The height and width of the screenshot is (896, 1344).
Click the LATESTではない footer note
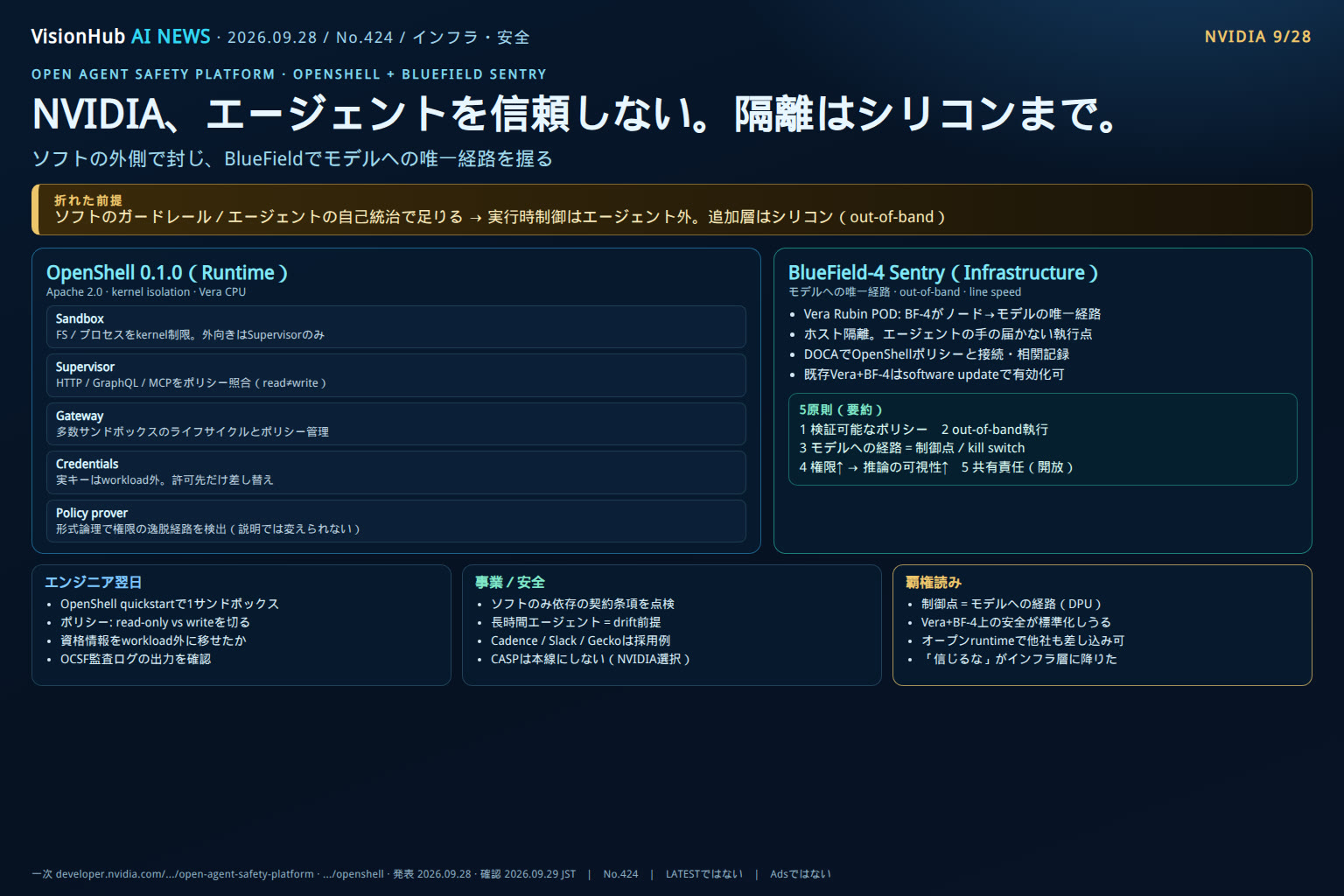703,874
